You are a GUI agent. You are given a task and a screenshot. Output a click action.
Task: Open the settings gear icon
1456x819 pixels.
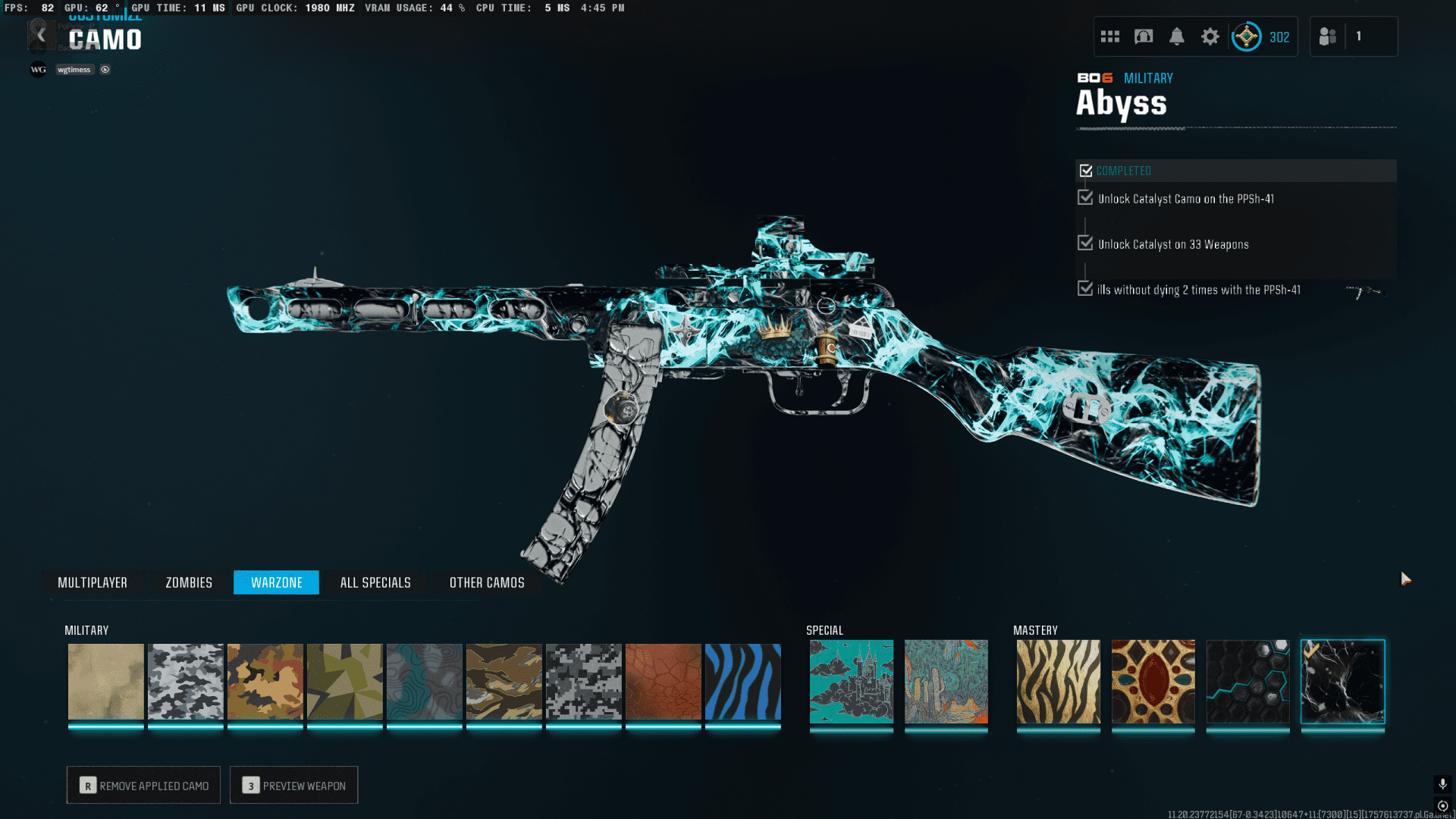pos(1210,36)
